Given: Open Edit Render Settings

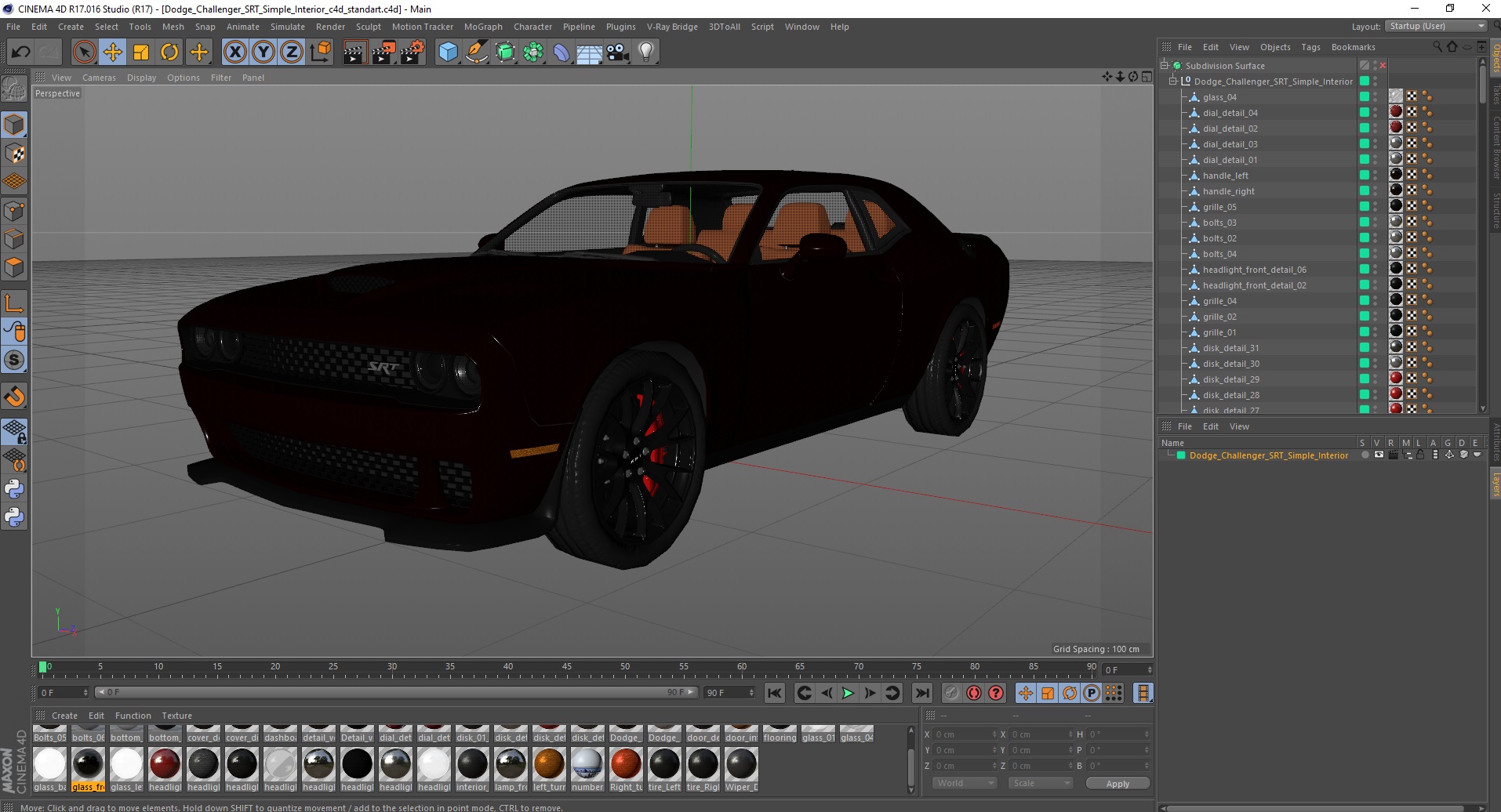Looking at the screenshot, I should pos(413,53).
